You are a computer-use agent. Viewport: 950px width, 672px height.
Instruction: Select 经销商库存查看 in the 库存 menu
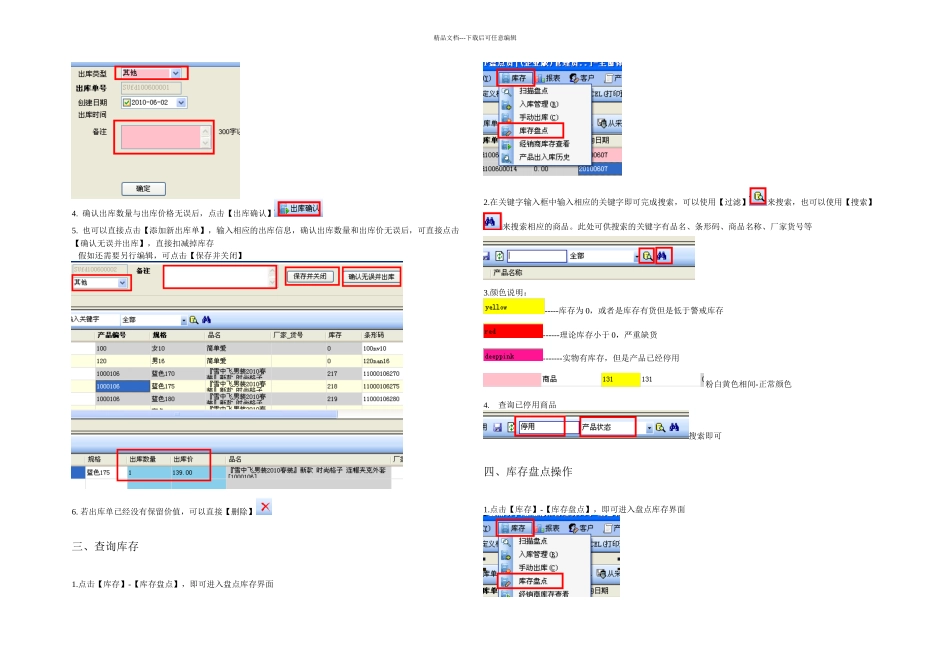(x=544, y=144)
